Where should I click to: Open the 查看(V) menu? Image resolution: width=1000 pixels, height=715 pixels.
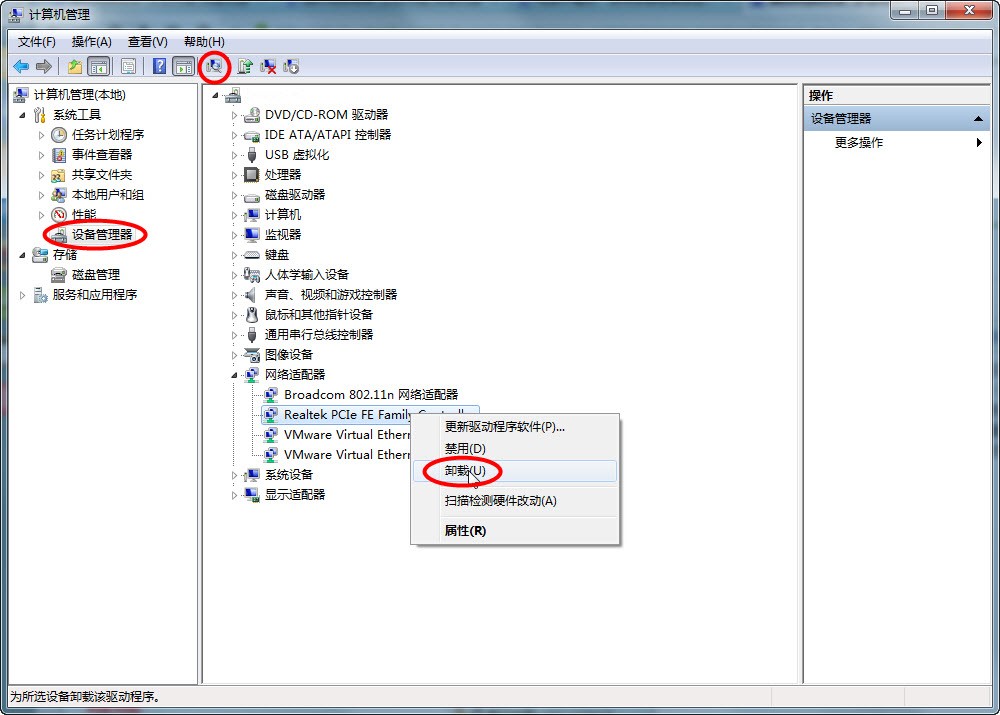point(148,41)
